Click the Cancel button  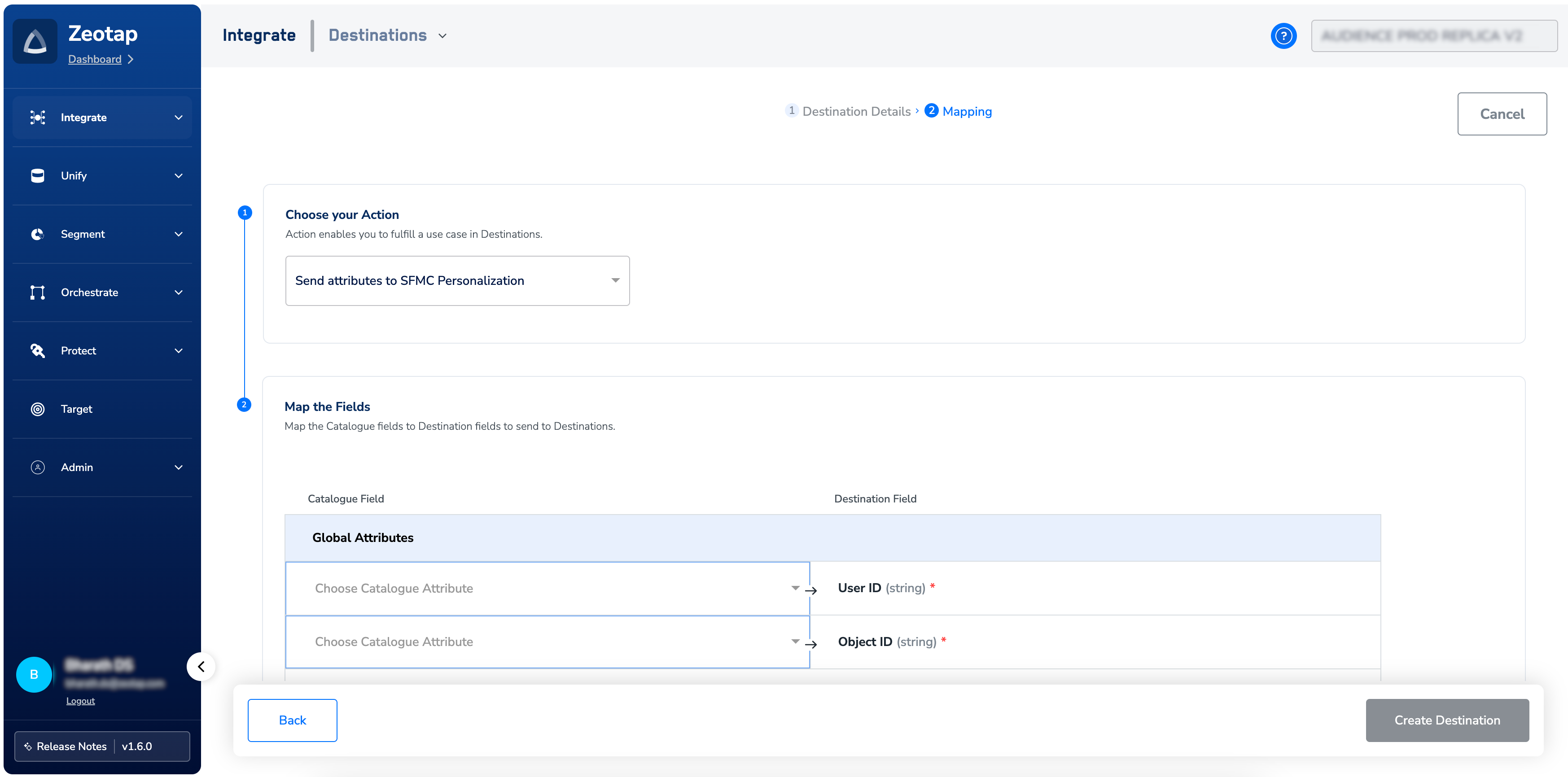(1501, 114)
